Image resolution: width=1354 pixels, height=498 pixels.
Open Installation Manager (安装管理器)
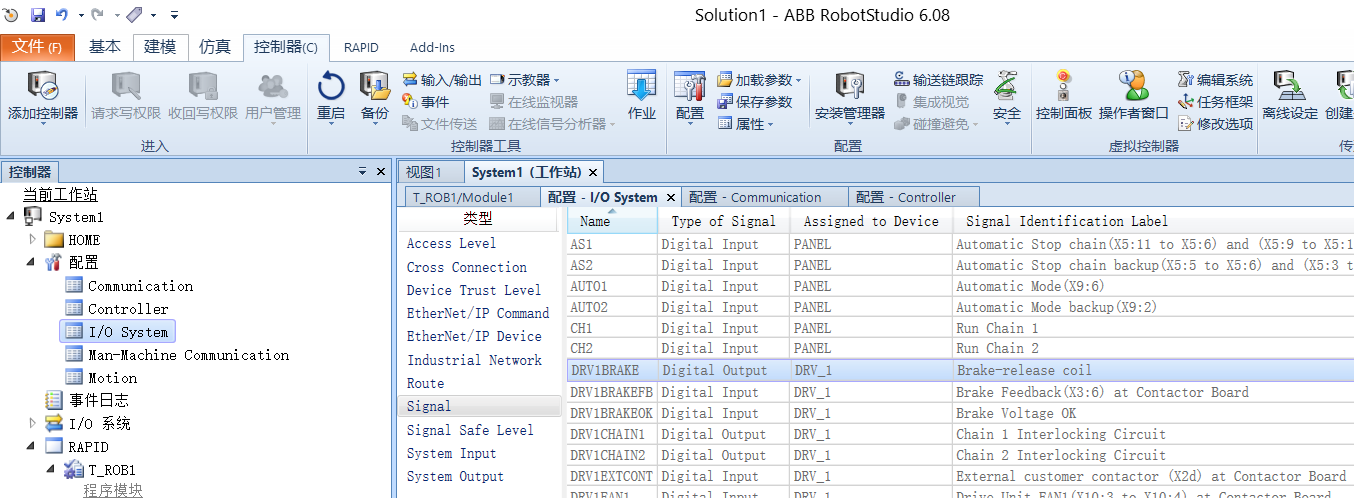850,96
